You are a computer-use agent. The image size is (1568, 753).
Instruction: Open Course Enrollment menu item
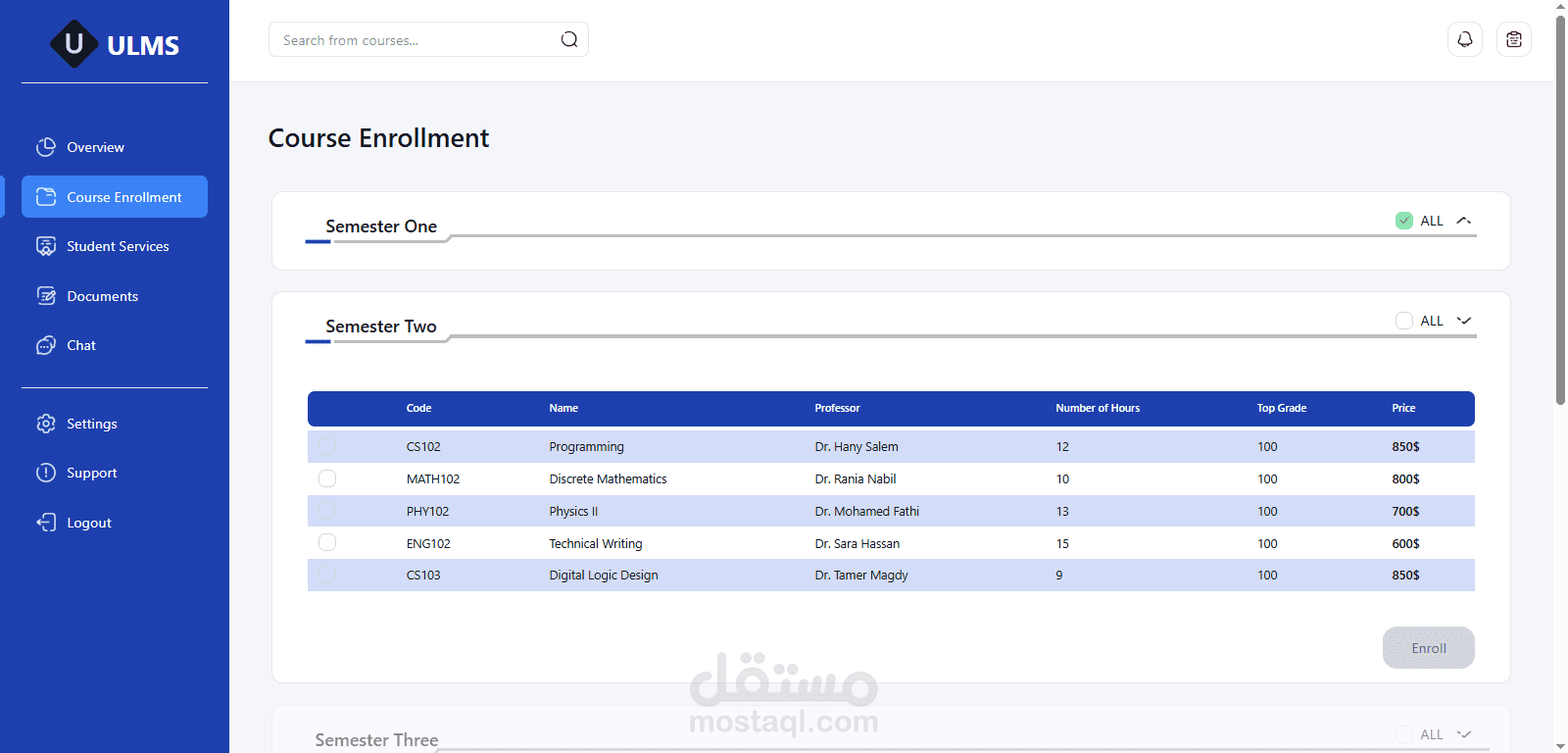(x=115, y=197)
